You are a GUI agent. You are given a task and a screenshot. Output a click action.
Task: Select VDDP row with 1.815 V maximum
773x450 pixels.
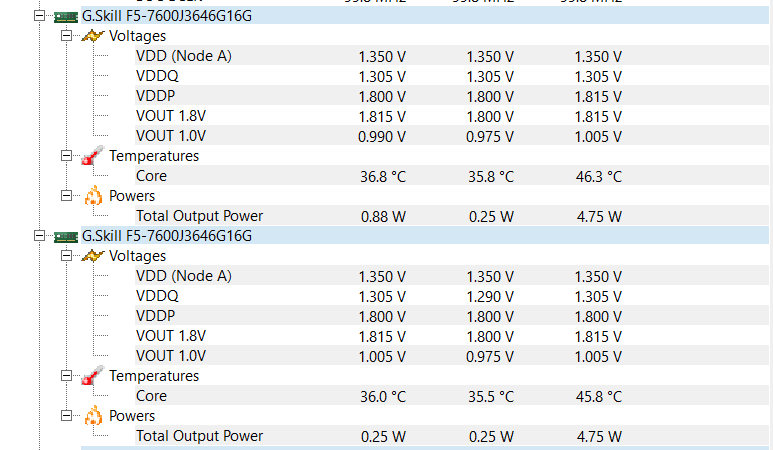(x=452, y=96)
